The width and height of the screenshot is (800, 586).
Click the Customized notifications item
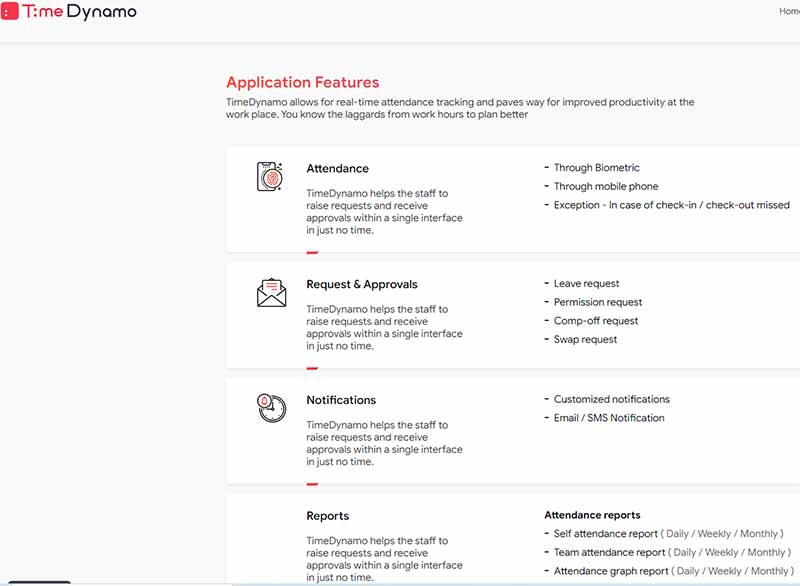point(611,399)
